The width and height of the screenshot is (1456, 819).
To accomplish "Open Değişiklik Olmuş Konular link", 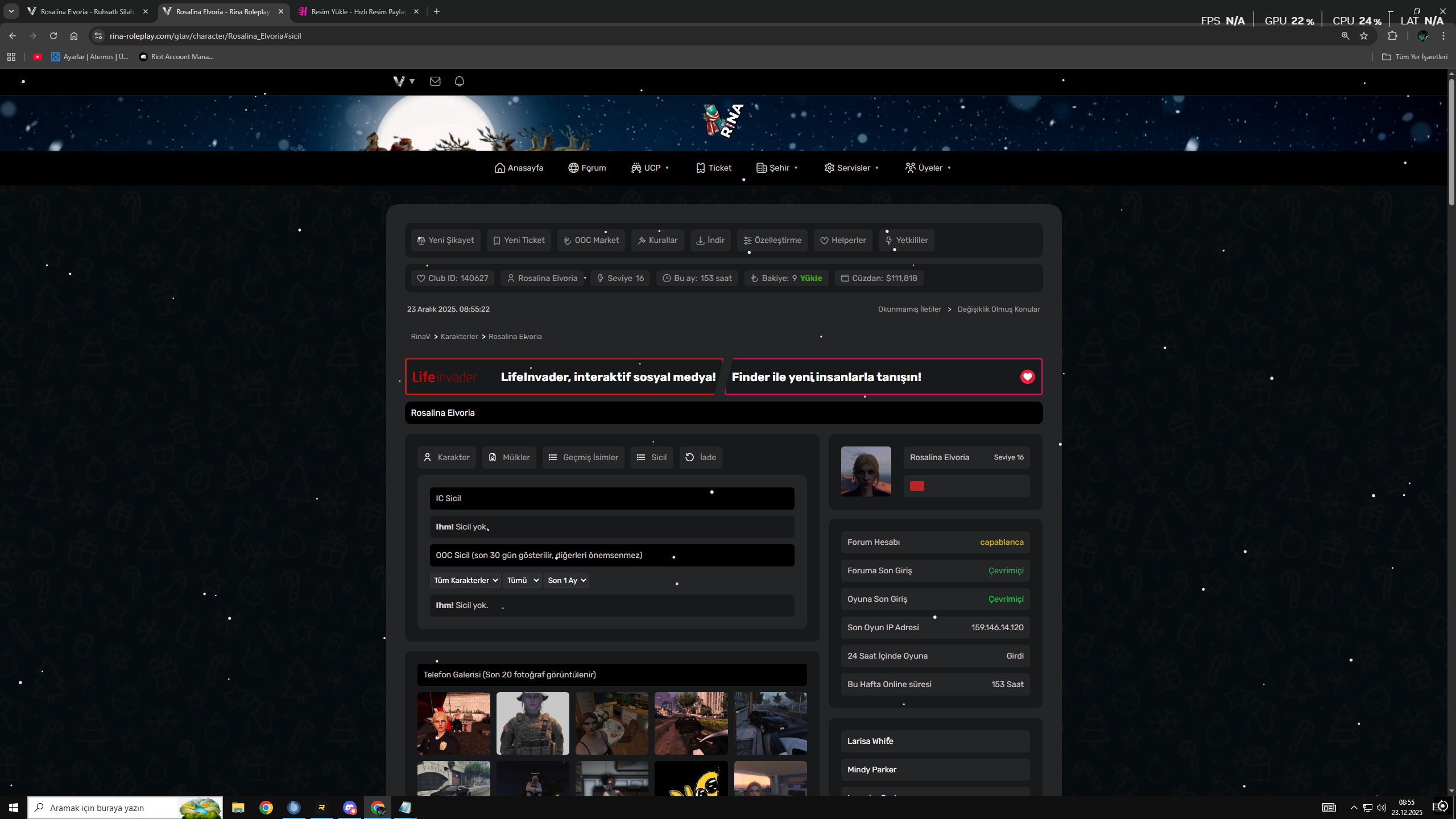I will click(999, 309).
